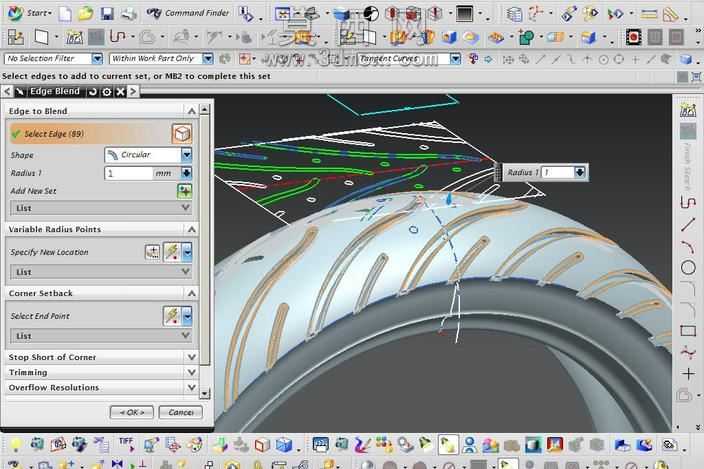Open the Command Finder
Screen dimensions: 704x469
[188, 13]
